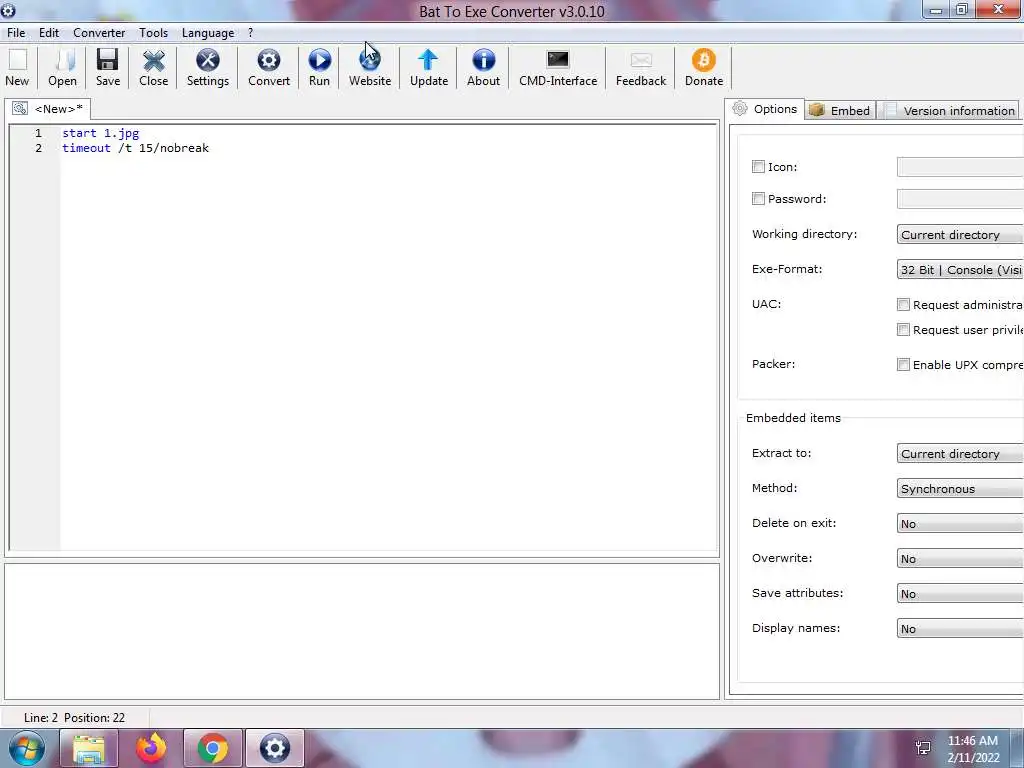The image size is (1024, 768).
Task: Click the network tray icon
Action: click(923, 748)
